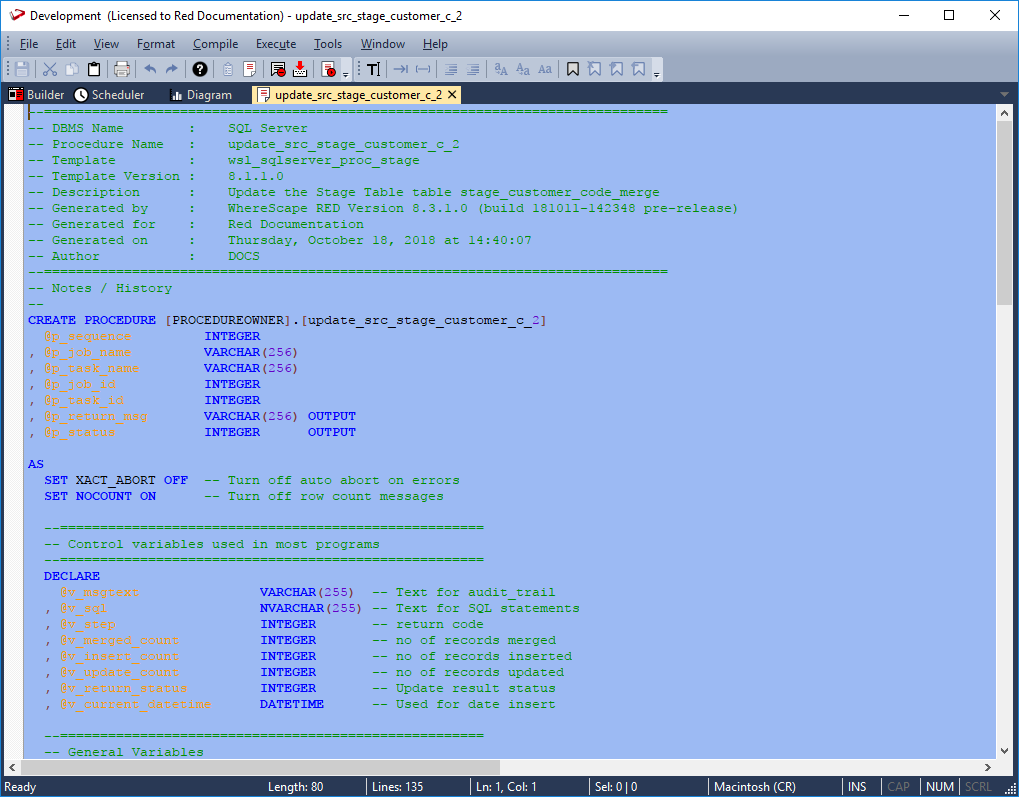Click the text cursor format icon
The width and height of the screenshot is (1019, 797).
click(373, 69)
